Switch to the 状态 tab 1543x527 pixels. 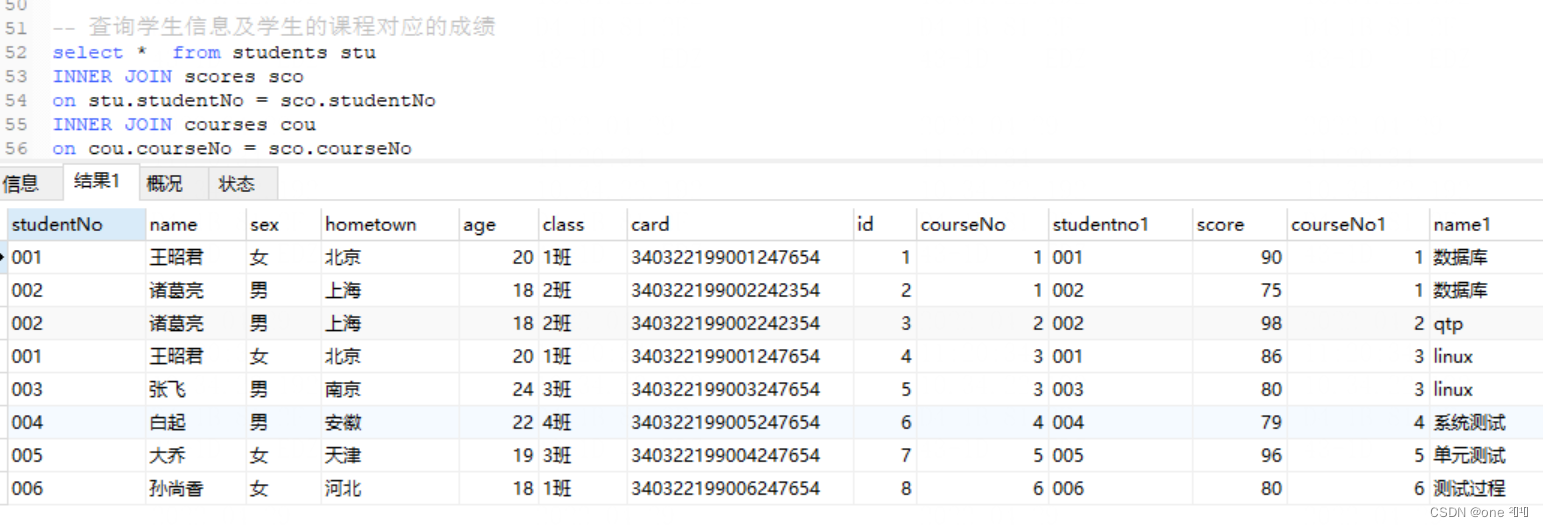(237, 184)
